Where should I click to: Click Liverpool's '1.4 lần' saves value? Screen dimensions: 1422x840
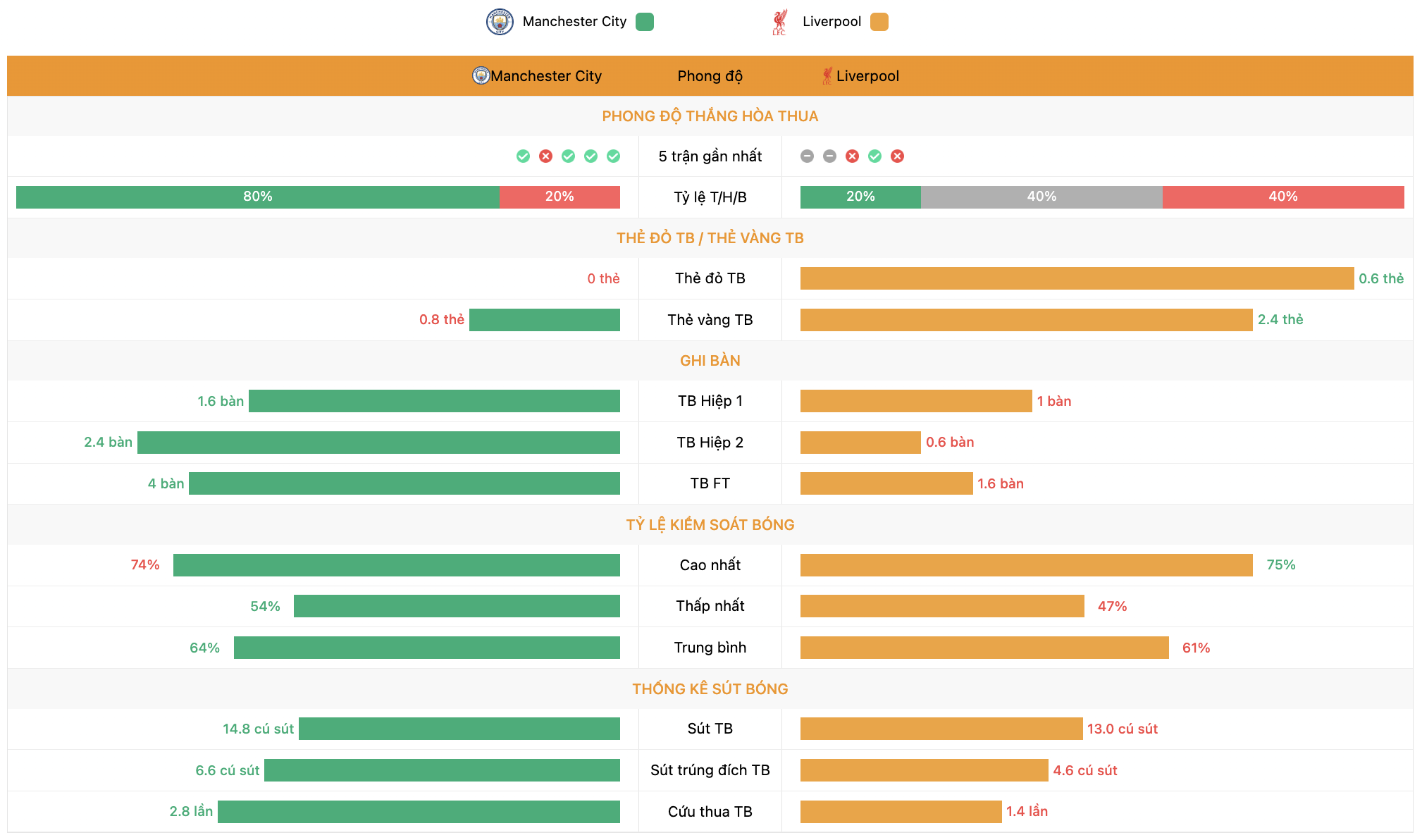click(x=1027, y=811)
